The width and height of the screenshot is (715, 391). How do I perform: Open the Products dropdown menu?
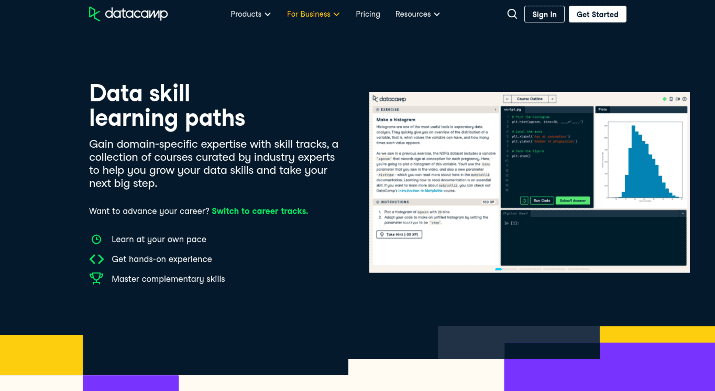tap(250, 14)
